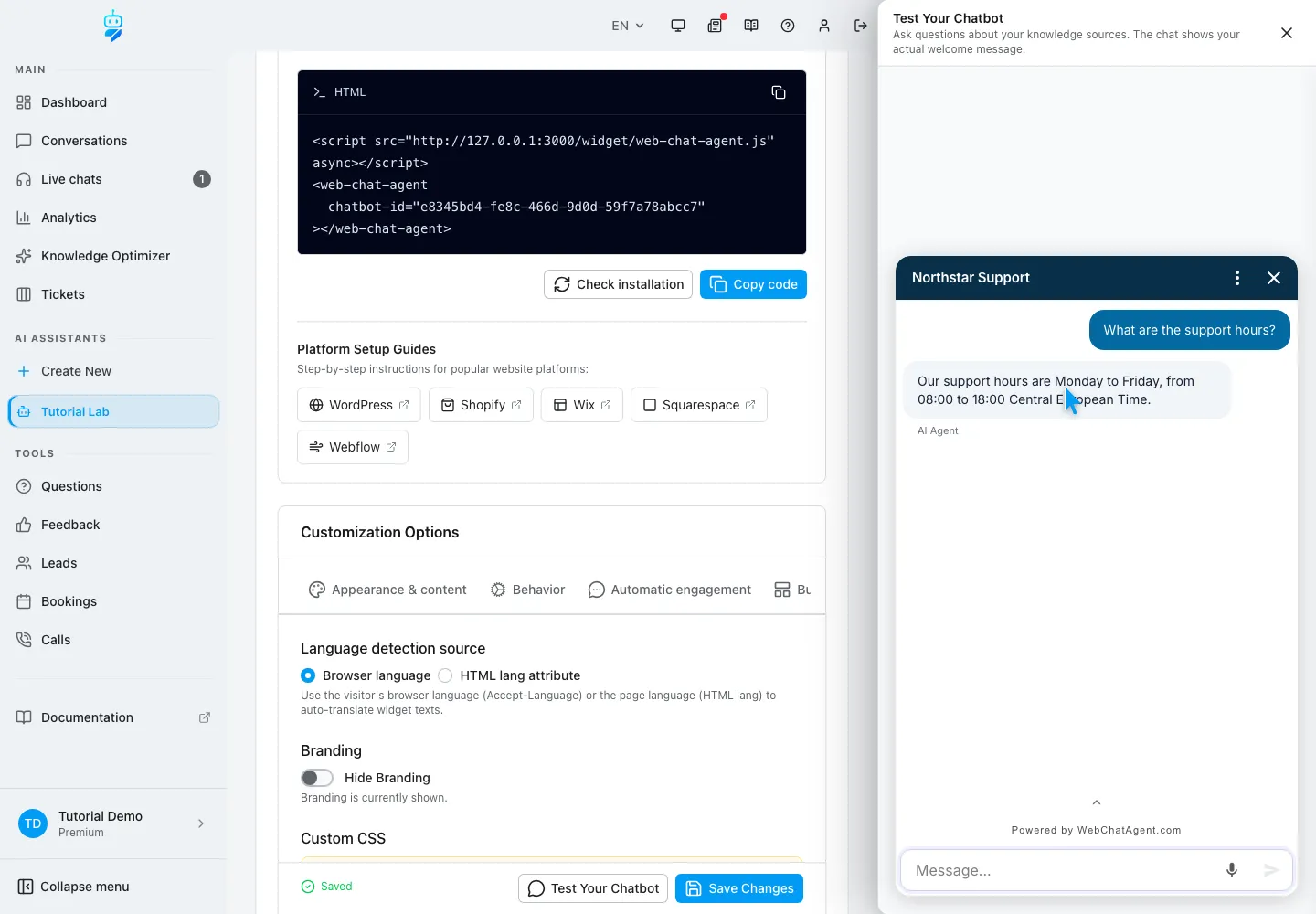1316x914 pixels.
Task: Open user profile icon in header
Action: coord(824,26)
